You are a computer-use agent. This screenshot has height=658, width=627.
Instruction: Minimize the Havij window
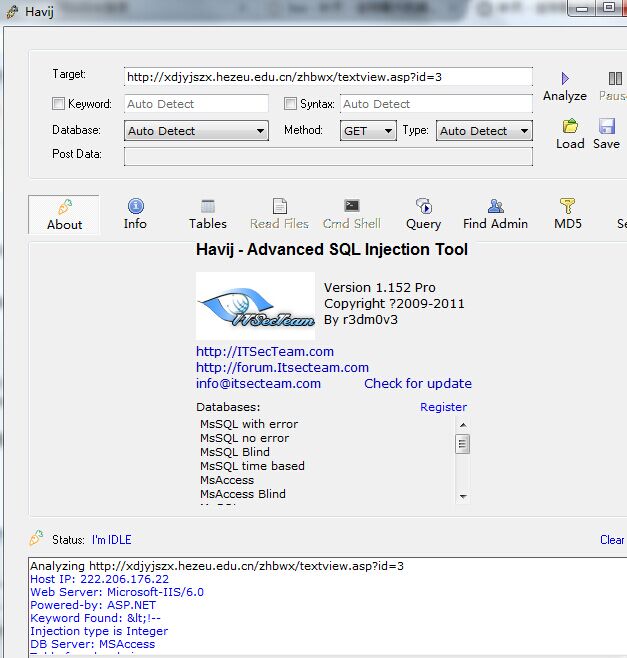coord(582,8)
